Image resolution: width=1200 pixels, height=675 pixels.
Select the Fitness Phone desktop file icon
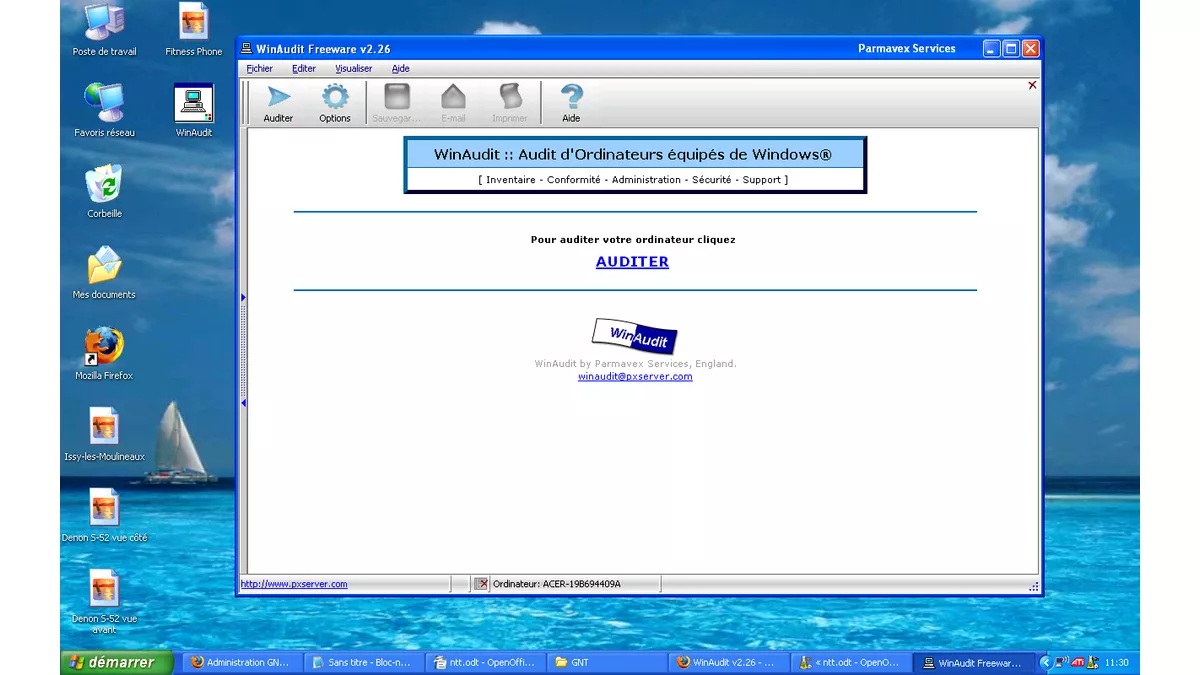pos(194,29)
